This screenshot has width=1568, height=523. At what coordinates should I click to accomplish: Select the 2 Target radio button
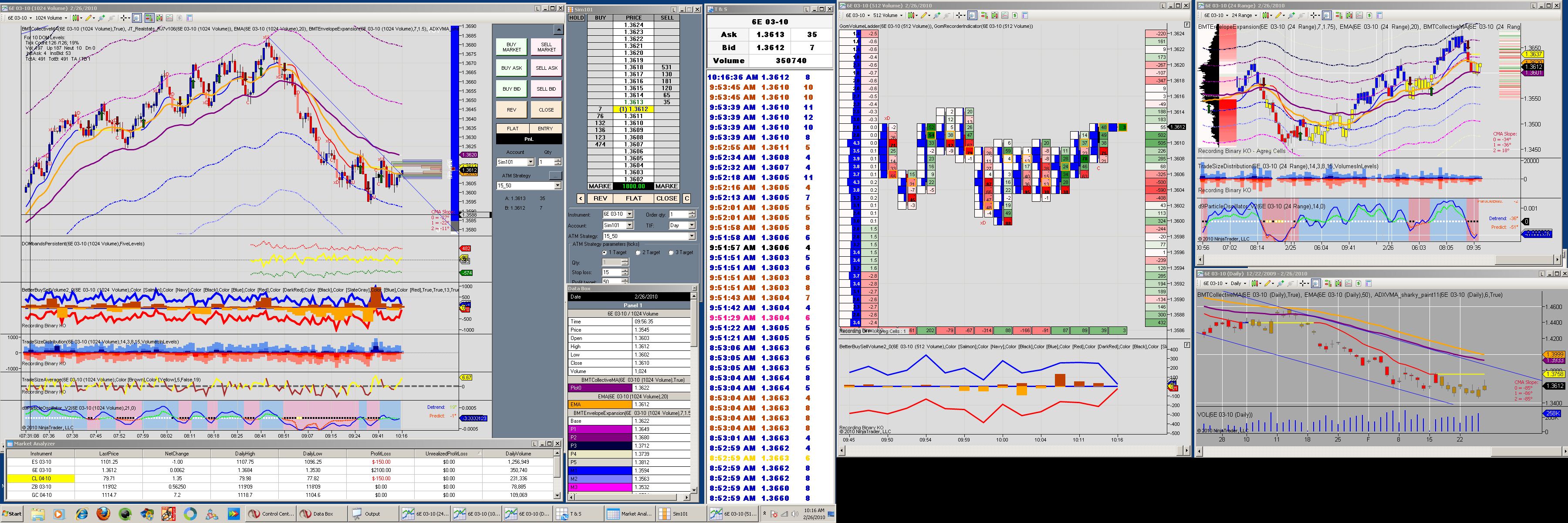pos(638,252)
